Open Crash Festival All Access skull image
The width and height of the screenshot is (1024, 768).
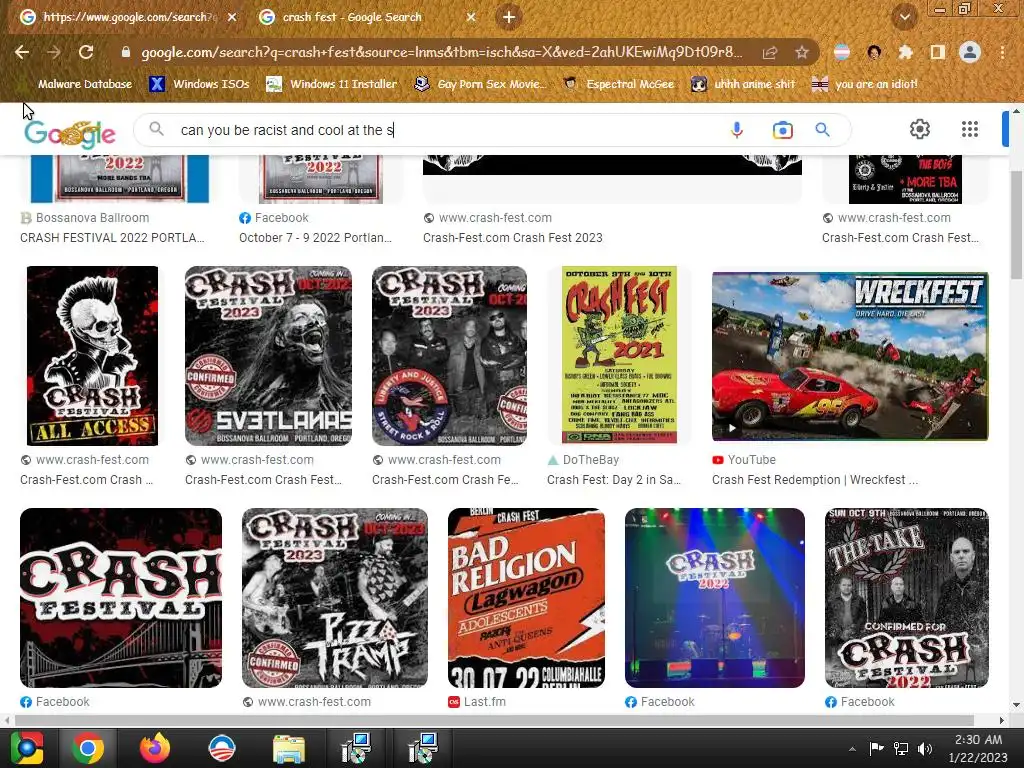[x=92, y=356]
